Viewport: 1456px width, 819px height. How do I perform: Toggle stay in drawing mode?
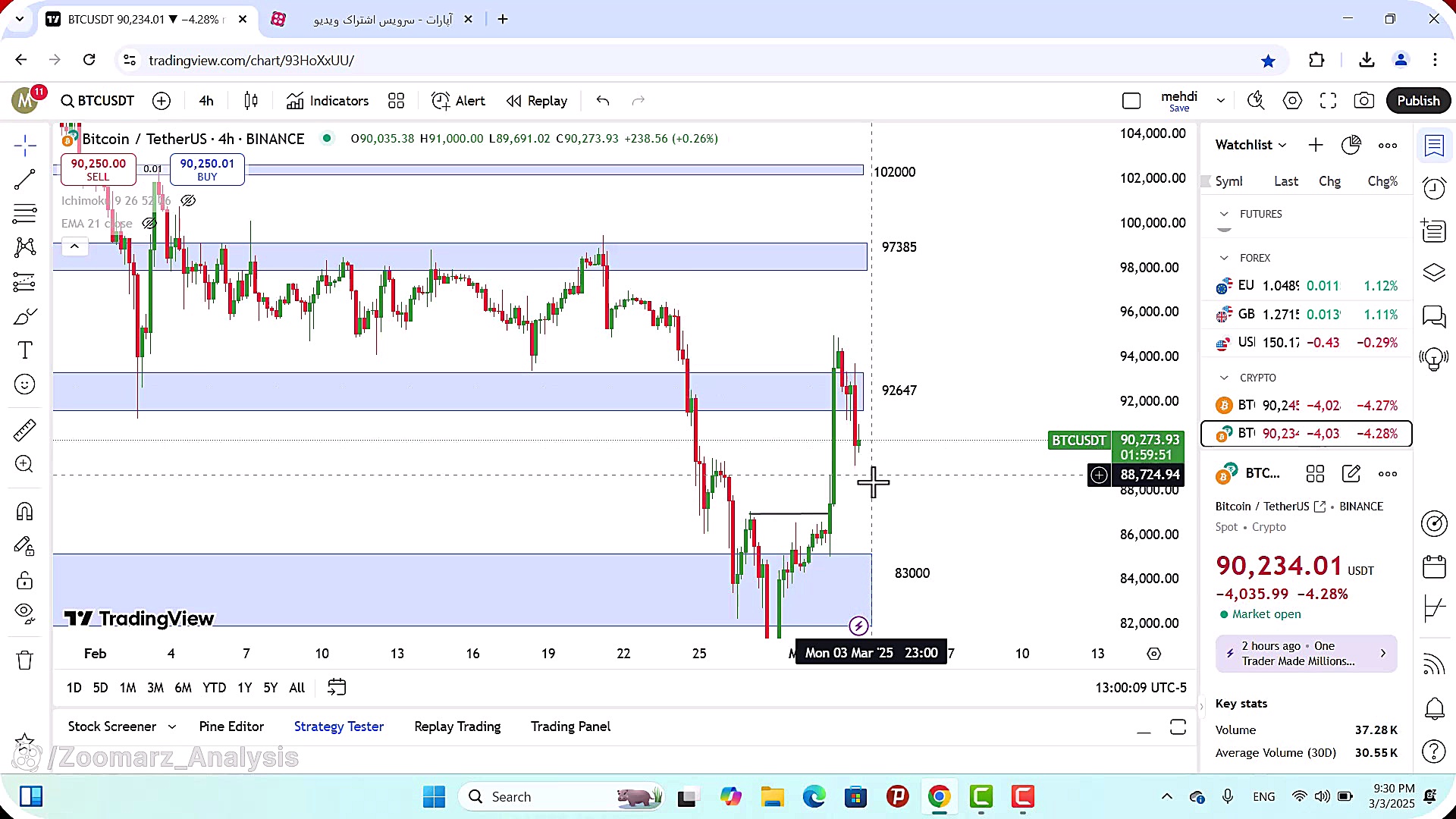[24, 546]
